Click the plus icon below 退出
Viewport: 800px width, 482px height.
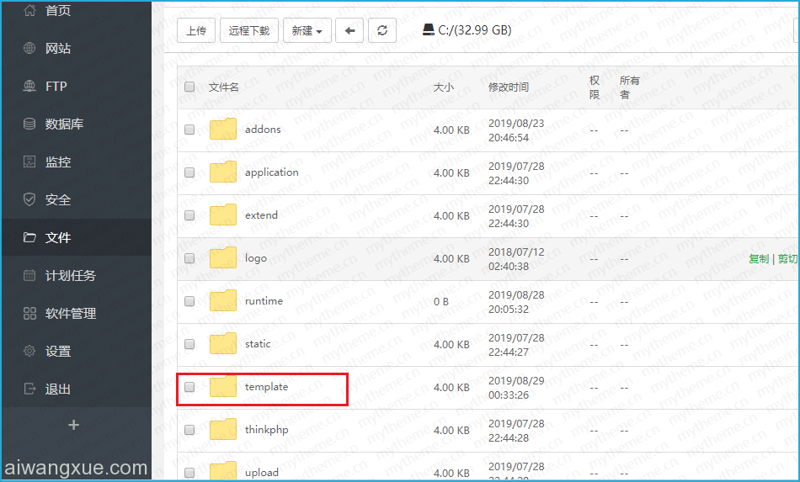point(73,425)
